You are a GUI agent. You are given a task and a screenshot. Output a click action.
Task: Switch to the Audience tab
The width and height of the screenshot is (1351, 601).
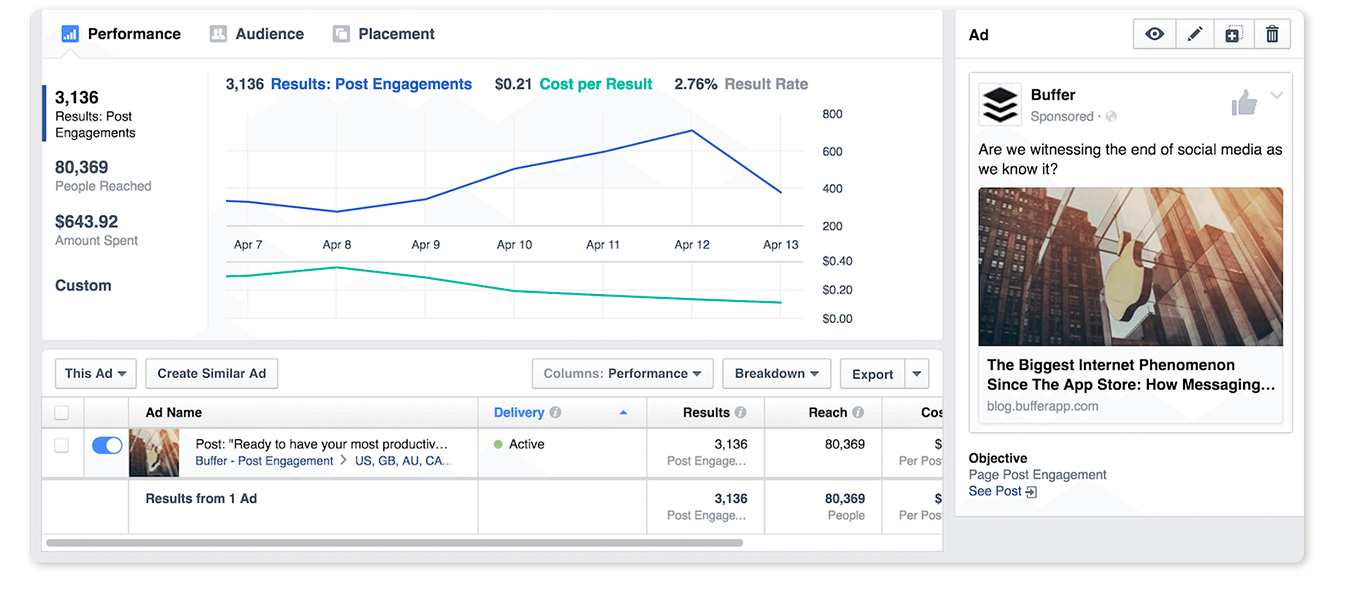257,34
